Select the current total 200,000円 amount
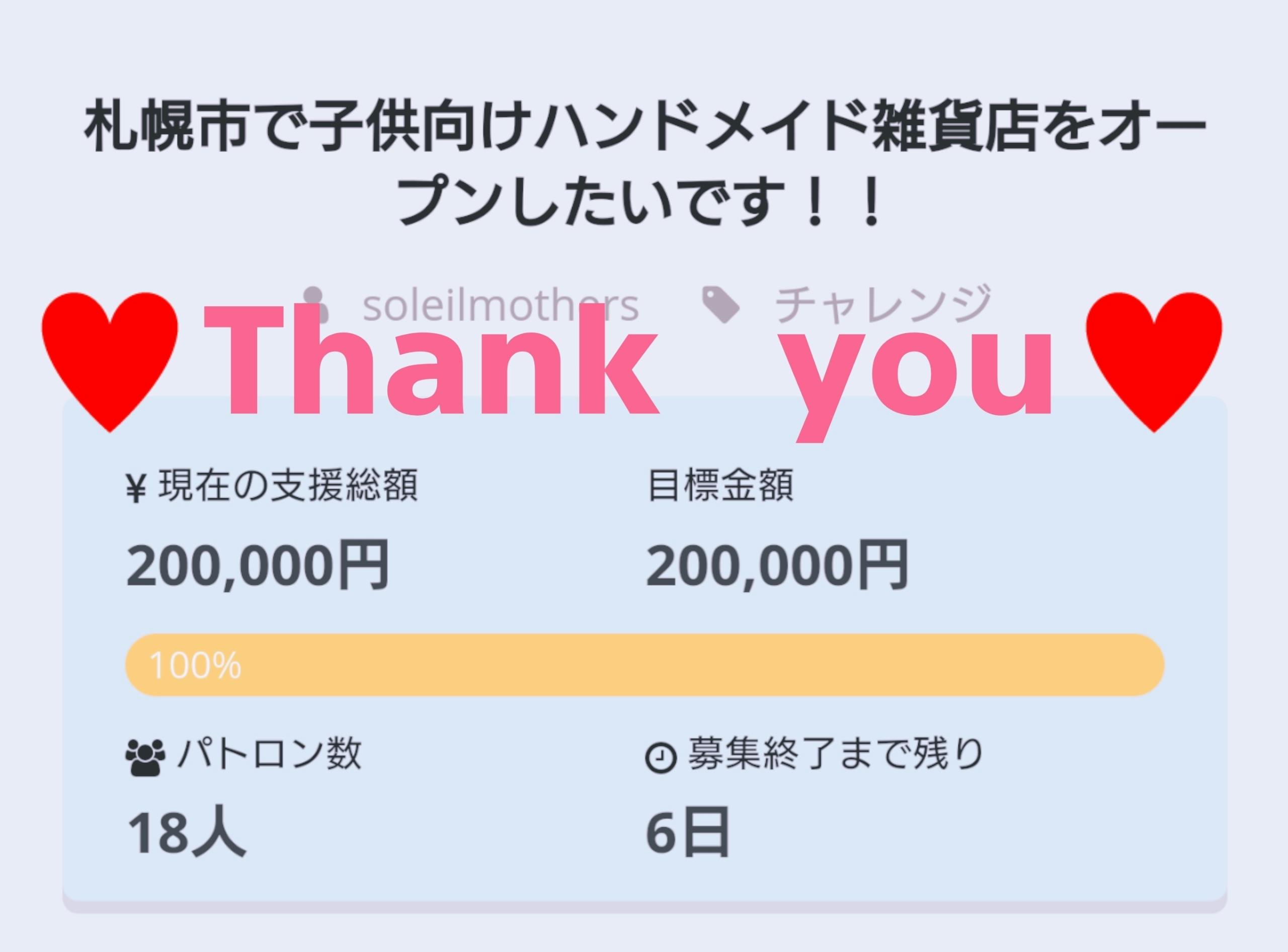 (x=258, y=566)
